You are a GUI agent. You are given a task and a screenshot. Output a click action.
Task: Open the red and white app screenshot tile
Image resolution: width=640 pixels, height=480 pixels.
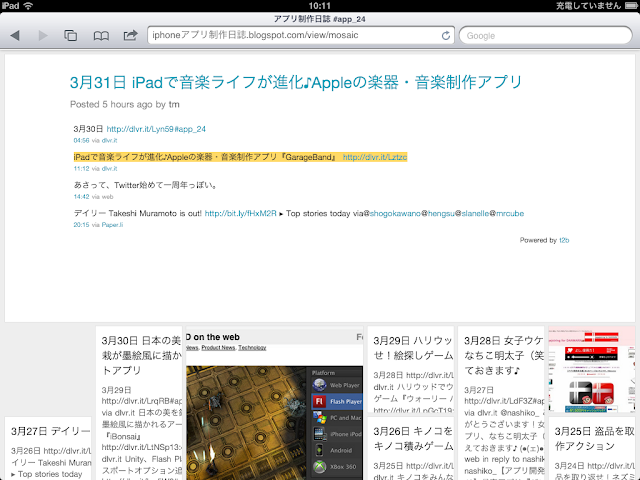[x=592, y=369]
